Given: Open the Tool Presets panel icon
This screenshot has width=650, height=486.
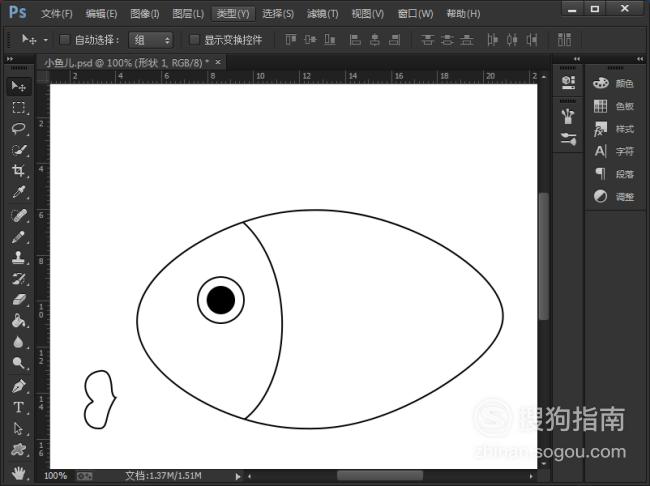Looking at the screenshot, I should 568,139.
